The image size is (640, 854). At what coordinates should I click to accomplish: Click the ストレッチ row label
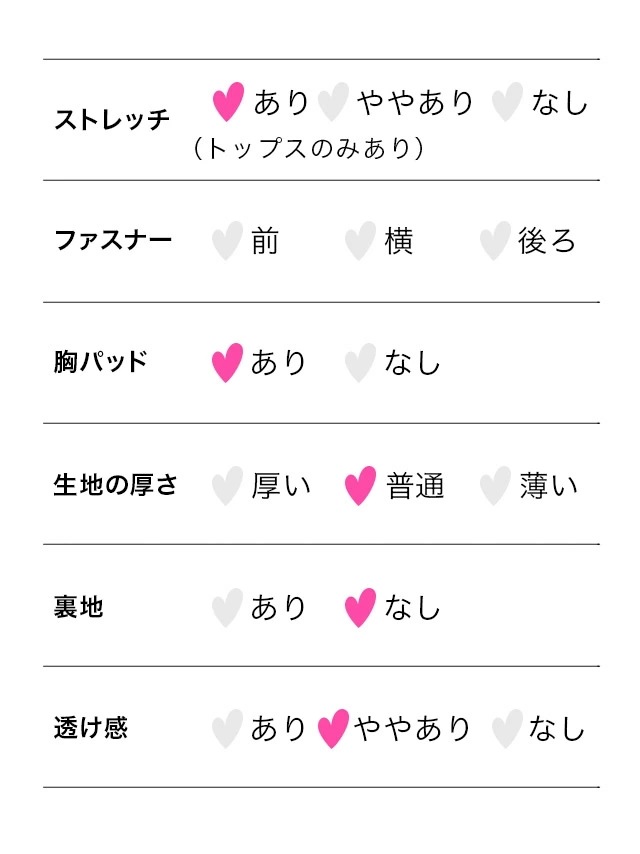point(112,121)
